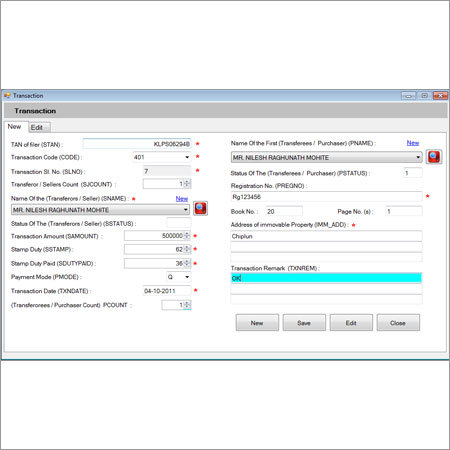This screenshot has height=450, width=450.
Task: Select the New tab
Action: 14,127
